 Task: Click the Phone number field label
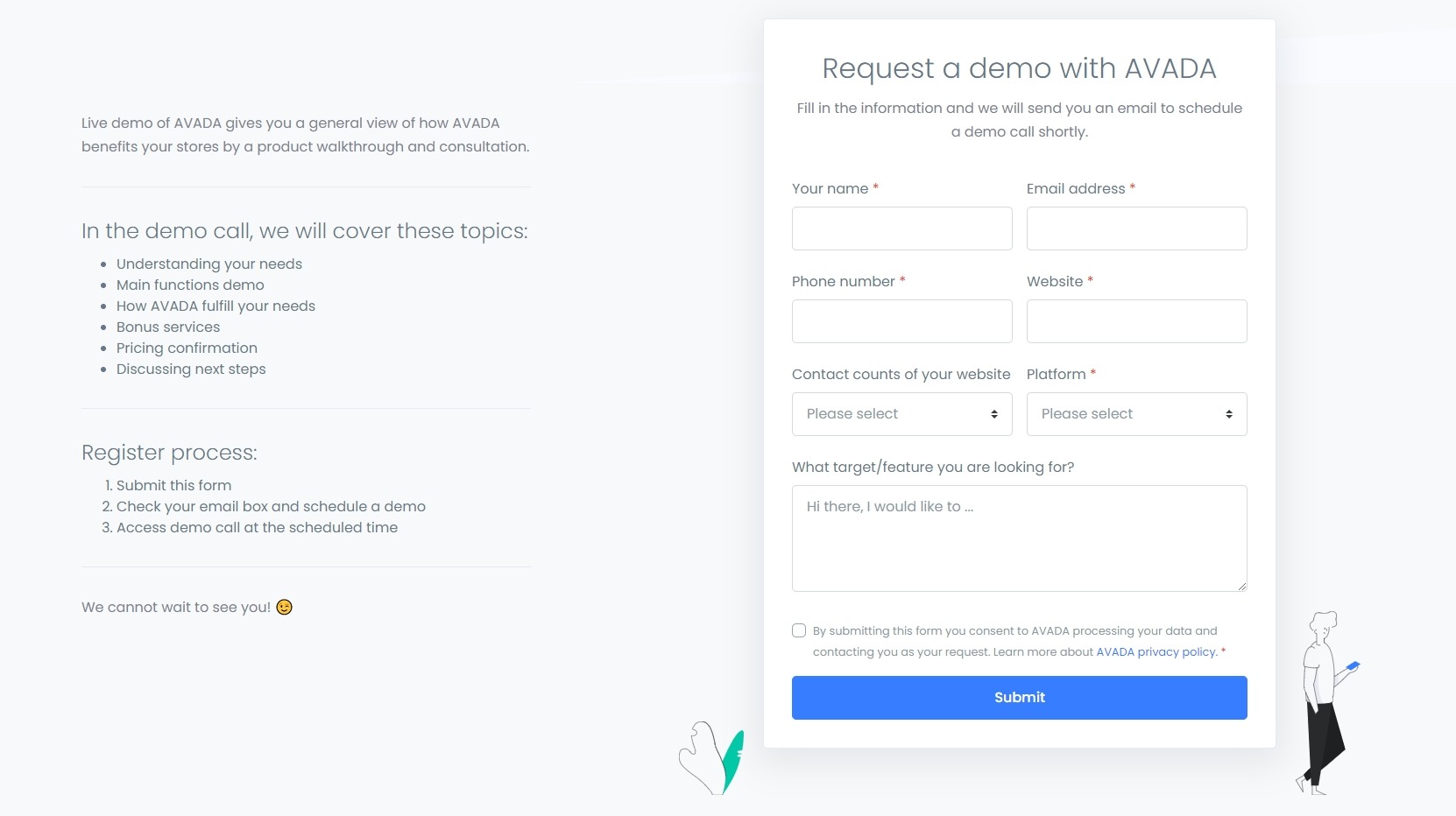(843, 282)
